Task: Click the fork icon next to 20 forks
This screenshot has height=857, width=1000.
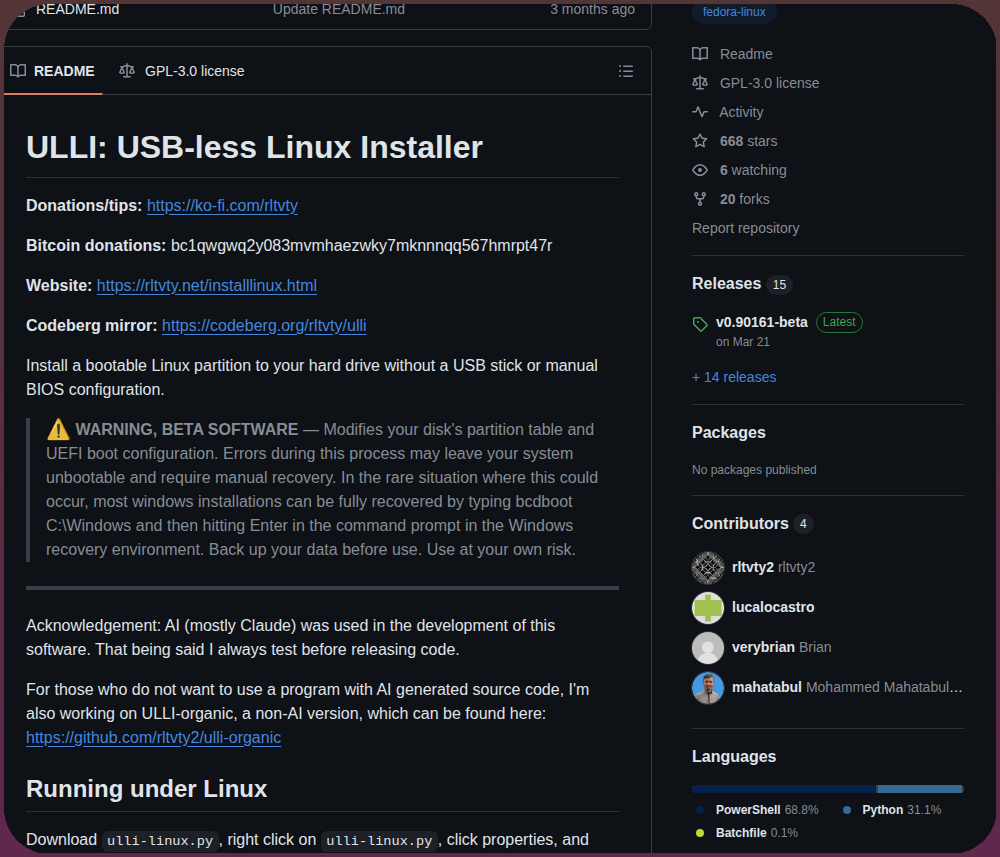Action: click(700, 199)
